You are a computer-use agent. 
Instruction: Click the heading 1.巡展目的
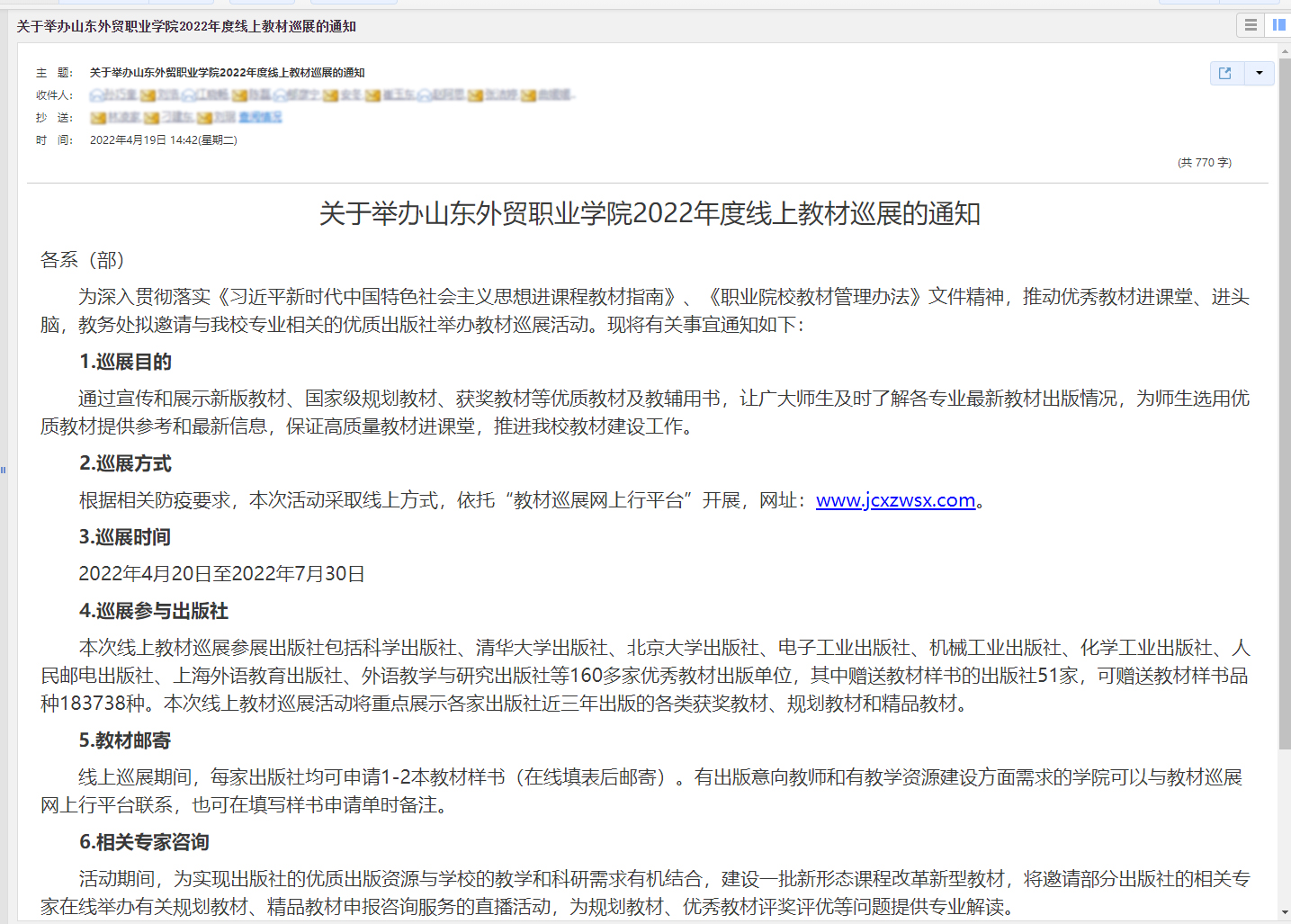pos(125,362)
